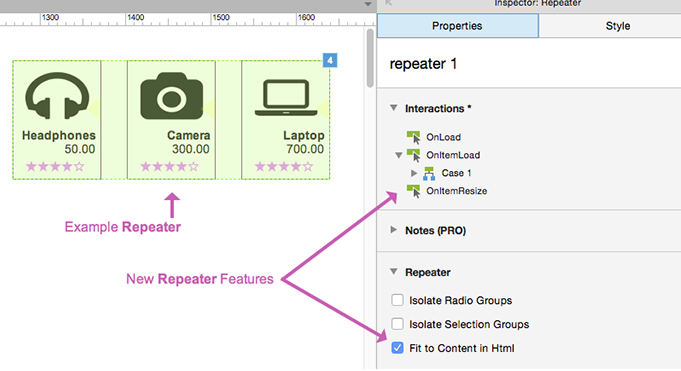Image resolution: width=681 pixels, height=371 pixels.
Task: Click the Repeater section heading
Action: [x=428, y=272]
